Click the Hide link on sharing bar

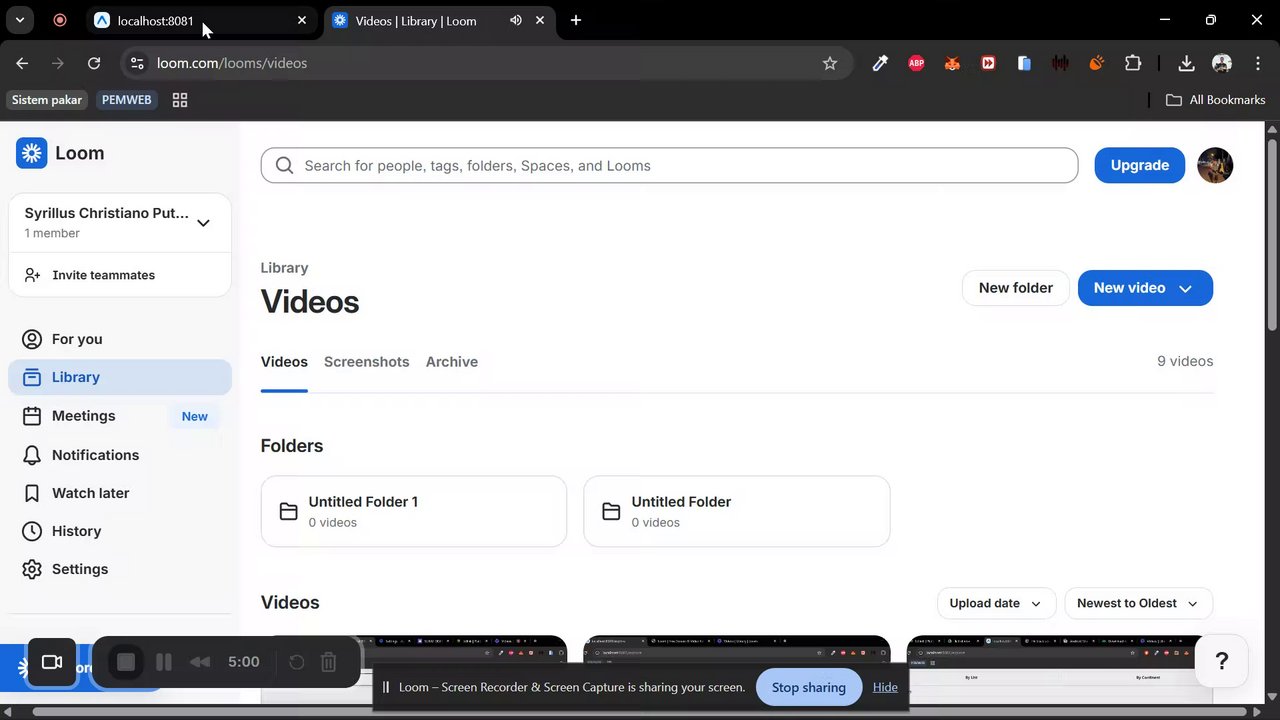tap(885, 687)
